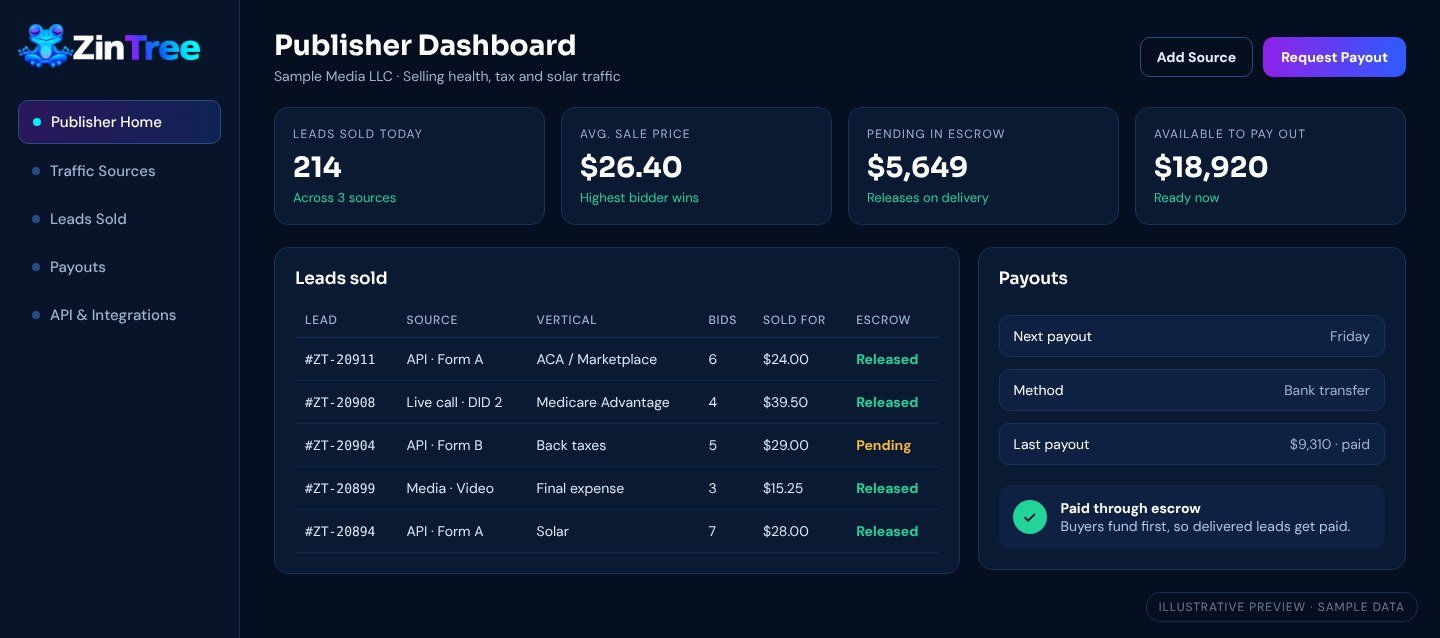Click the API · Form B source
Viewport: 1440px width, 638px height.
tap(445, 445)
